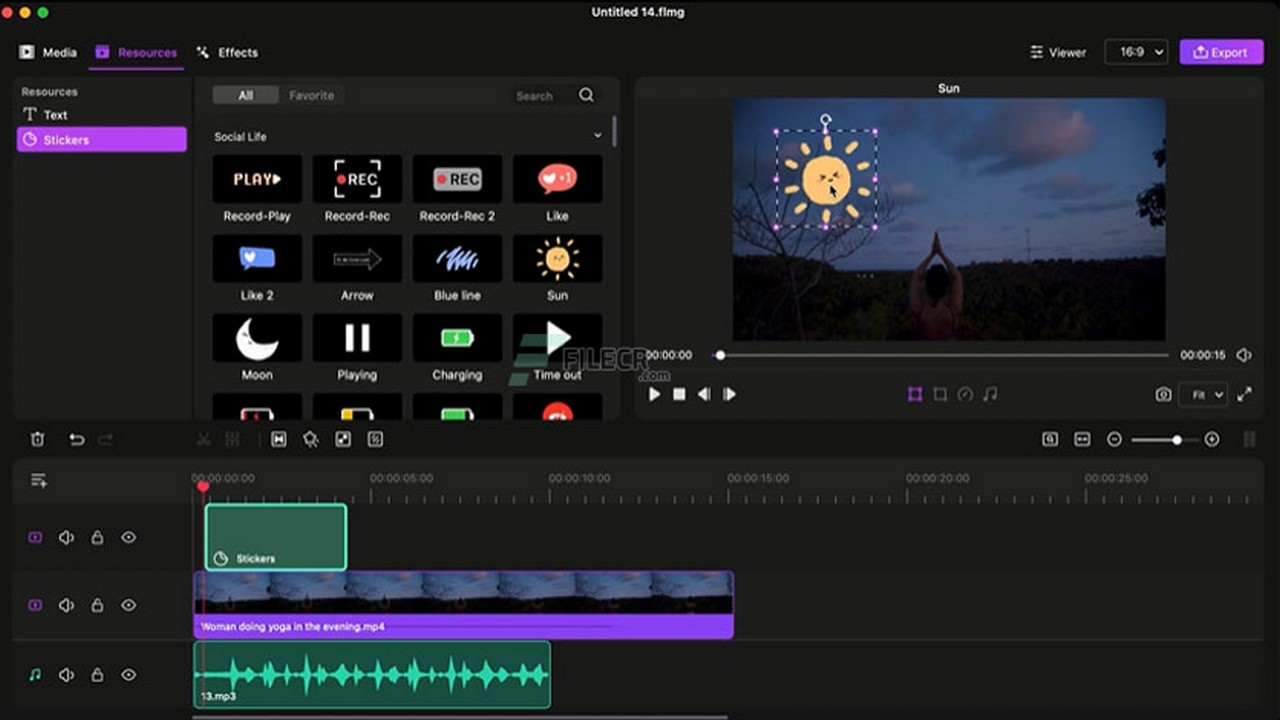
Task: Zoom in timeline with plus icon
Action: click(1211, 439)
